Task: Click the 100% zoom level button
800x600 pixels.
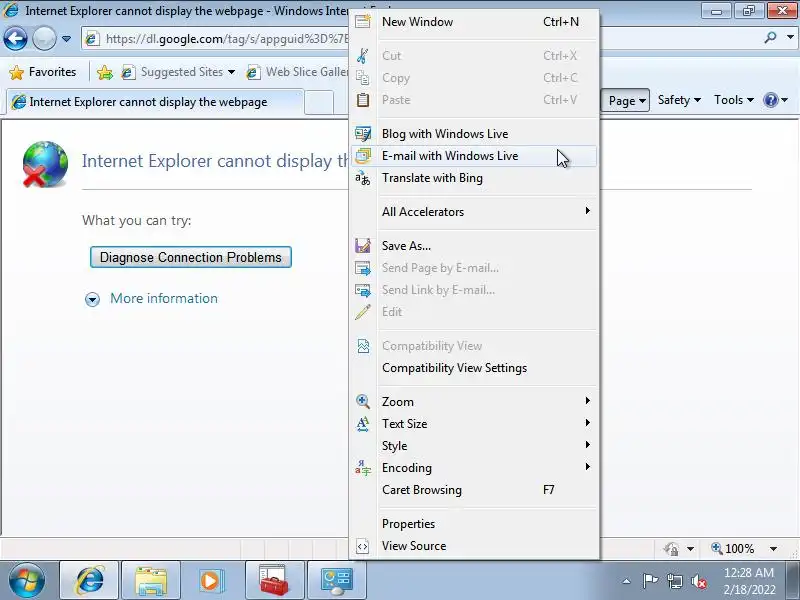Action: coord(733,549)
